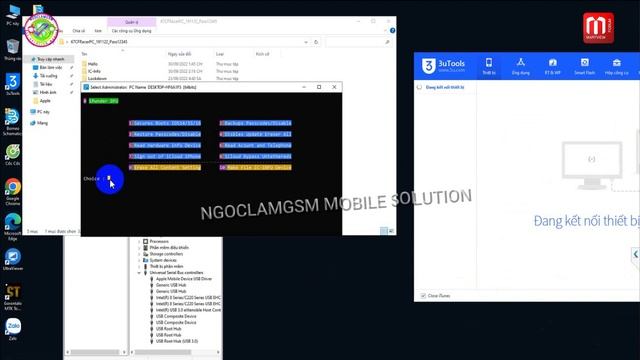Open the Google Chrome desktop shortcut
Image resolution: width=640 pixels, height=360 pixels.
click(13, 192)
